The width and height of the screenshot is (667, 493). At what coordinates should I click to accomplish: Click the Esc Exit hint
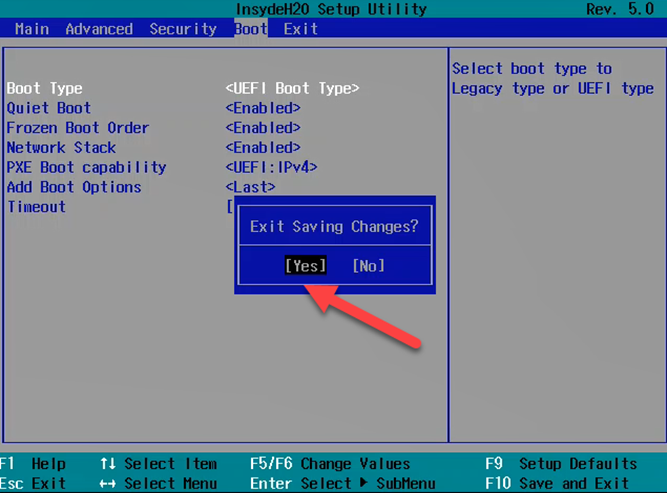tap(34, 484)
